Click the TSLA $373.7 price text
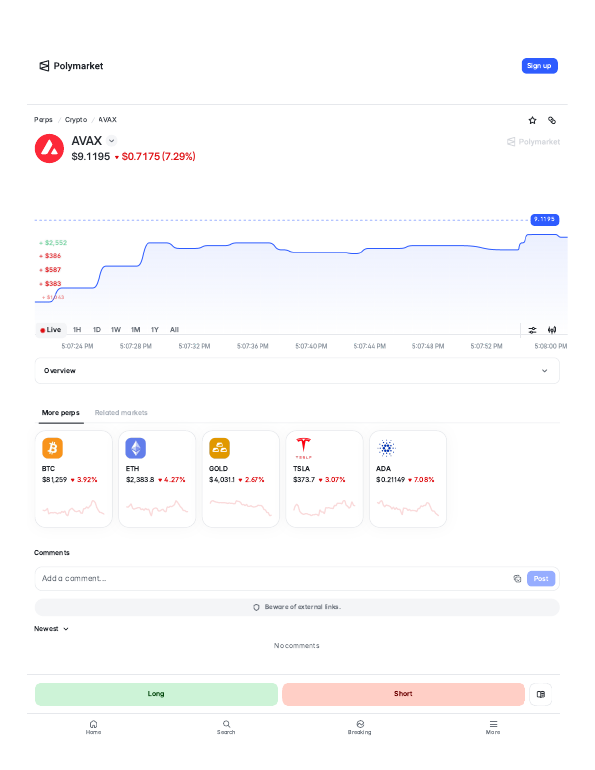This screenshot has height=770, width=595. (x=304, y=480)
